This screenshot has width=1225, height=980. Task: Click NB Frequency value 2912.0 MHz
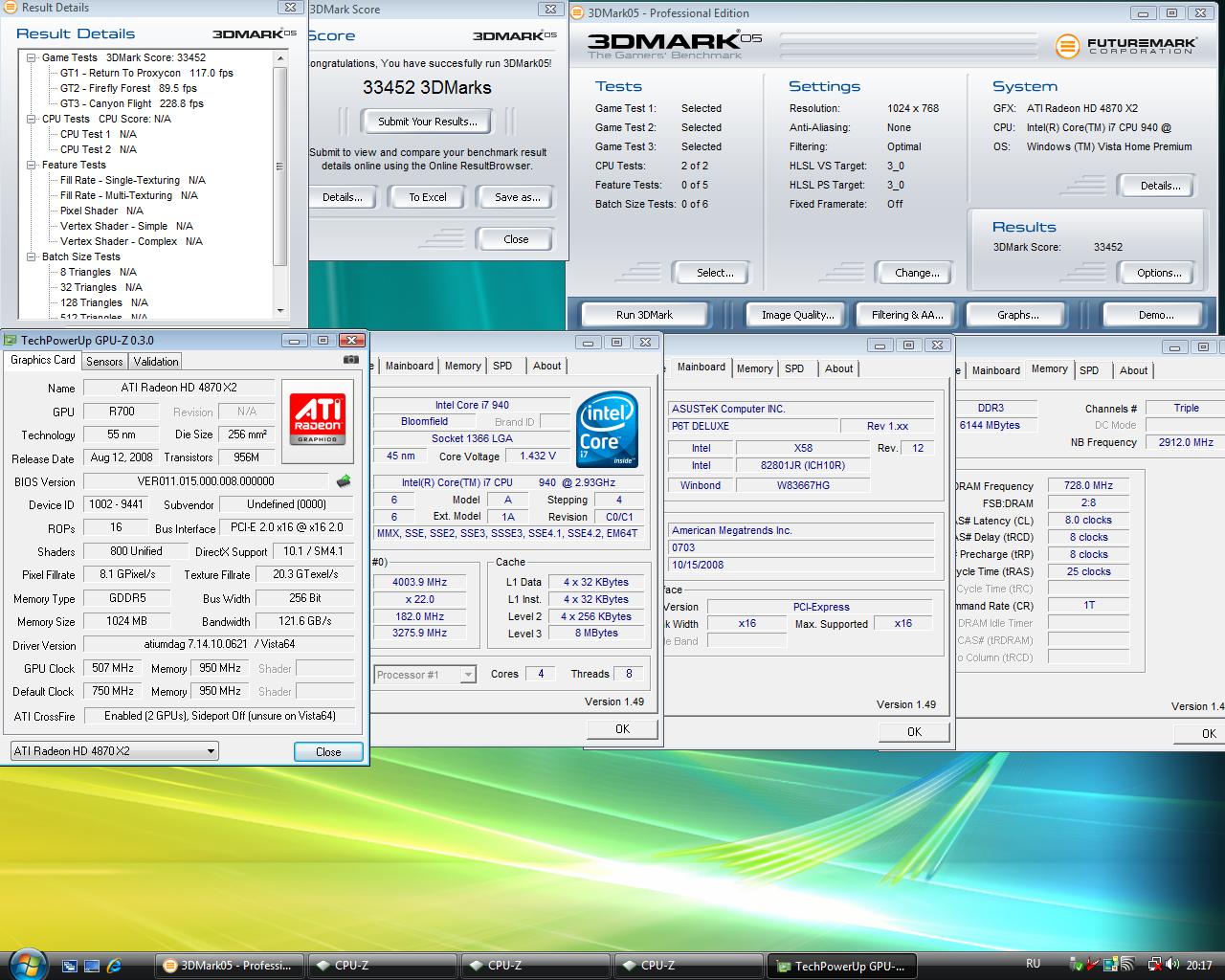click(x=1185, y=442)
